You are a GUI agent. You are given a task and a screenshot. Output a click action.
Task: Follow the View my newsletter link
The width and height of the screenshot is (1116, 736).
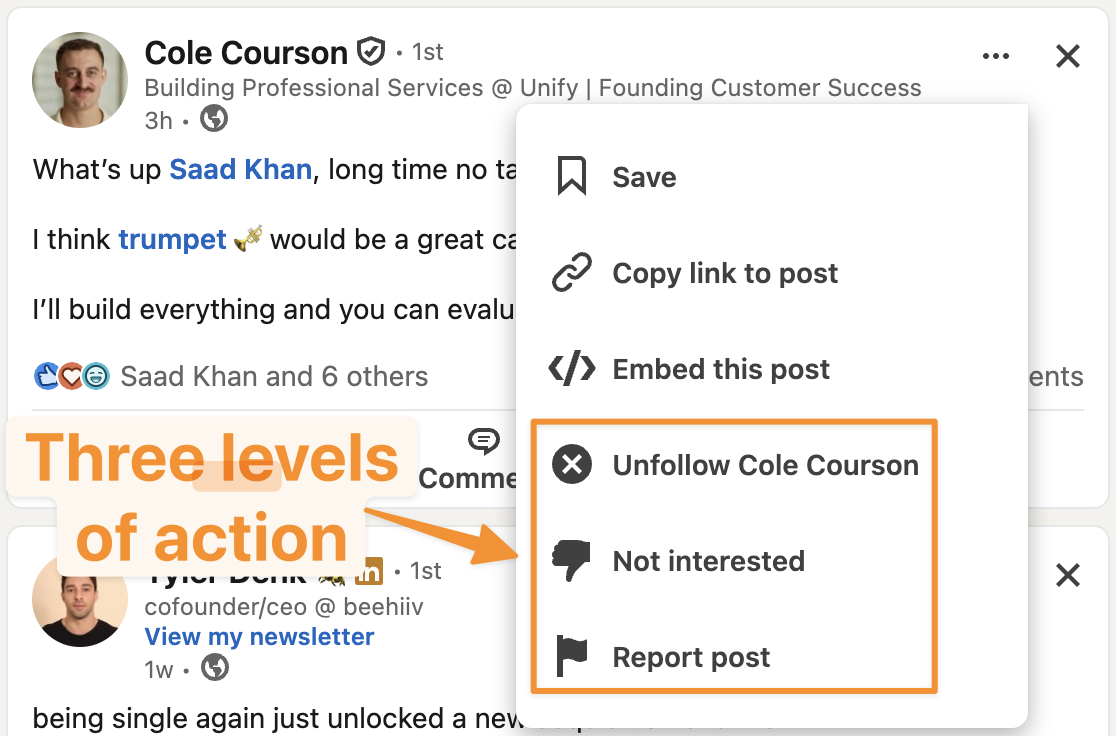[259, 637]
